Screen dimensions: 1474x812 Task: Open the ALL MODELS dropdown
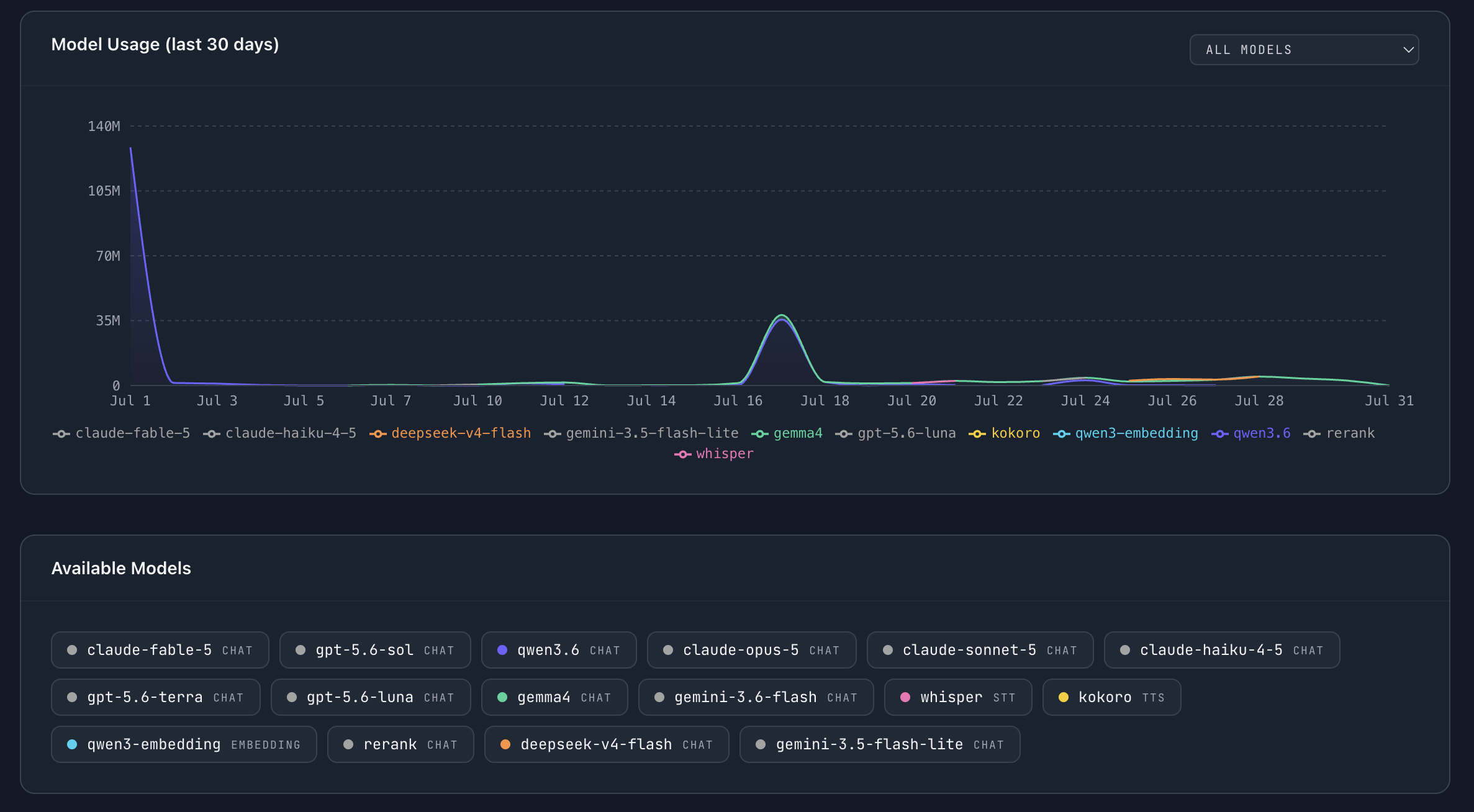1304,50
